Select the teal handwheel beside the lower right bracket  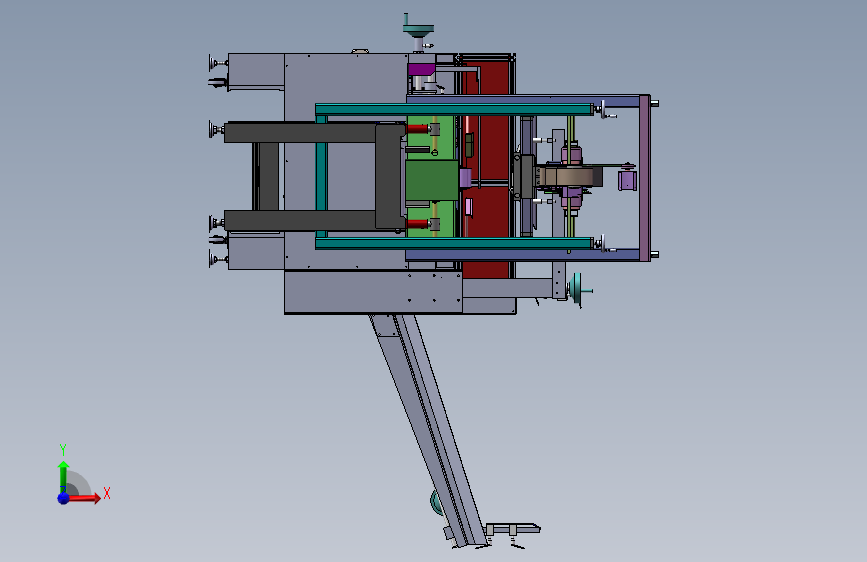click(x=579, y=289)
